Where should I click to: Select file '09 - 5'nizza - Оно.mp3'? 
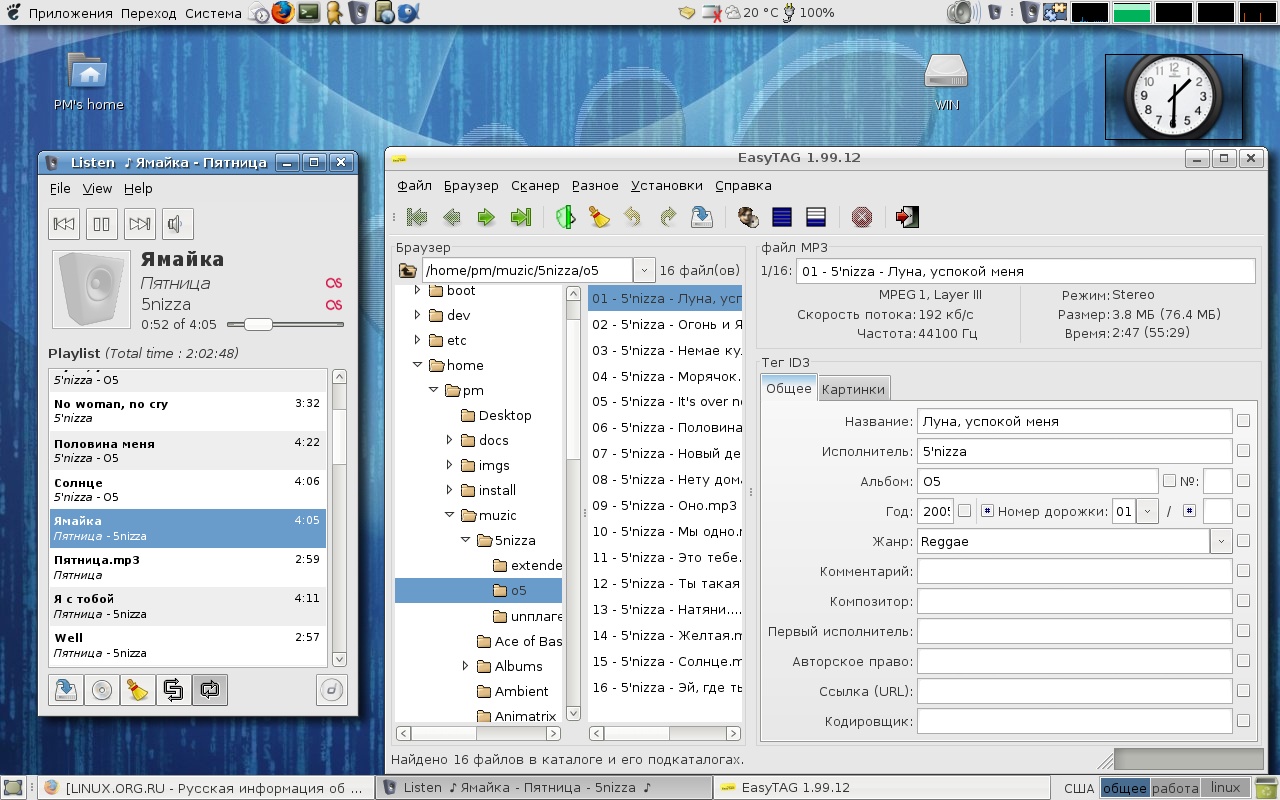coord(665,505)
